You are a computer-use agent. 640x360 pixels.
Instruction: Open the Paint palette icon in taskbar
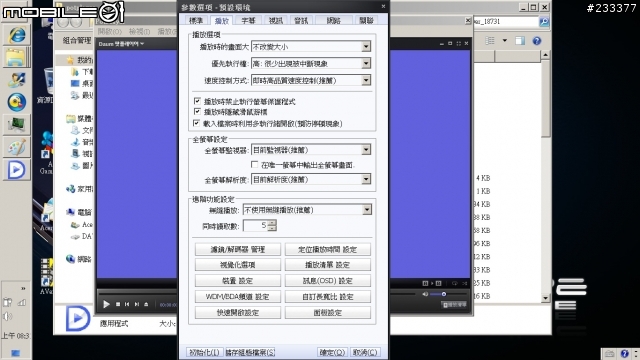tap(16, 147)
